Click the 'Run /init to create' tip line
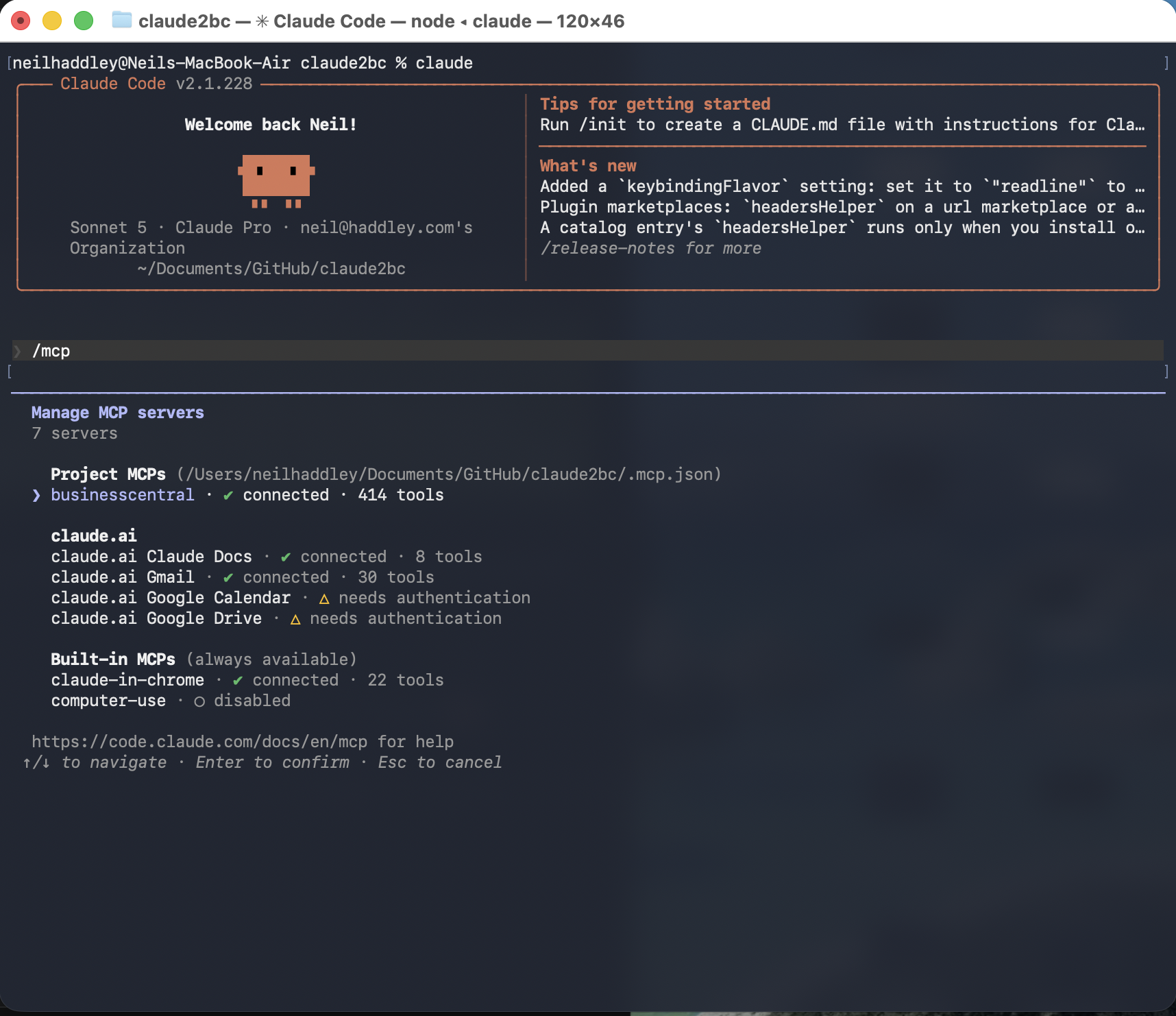This screenshot has width=1176, height=1016. [842, 125]
